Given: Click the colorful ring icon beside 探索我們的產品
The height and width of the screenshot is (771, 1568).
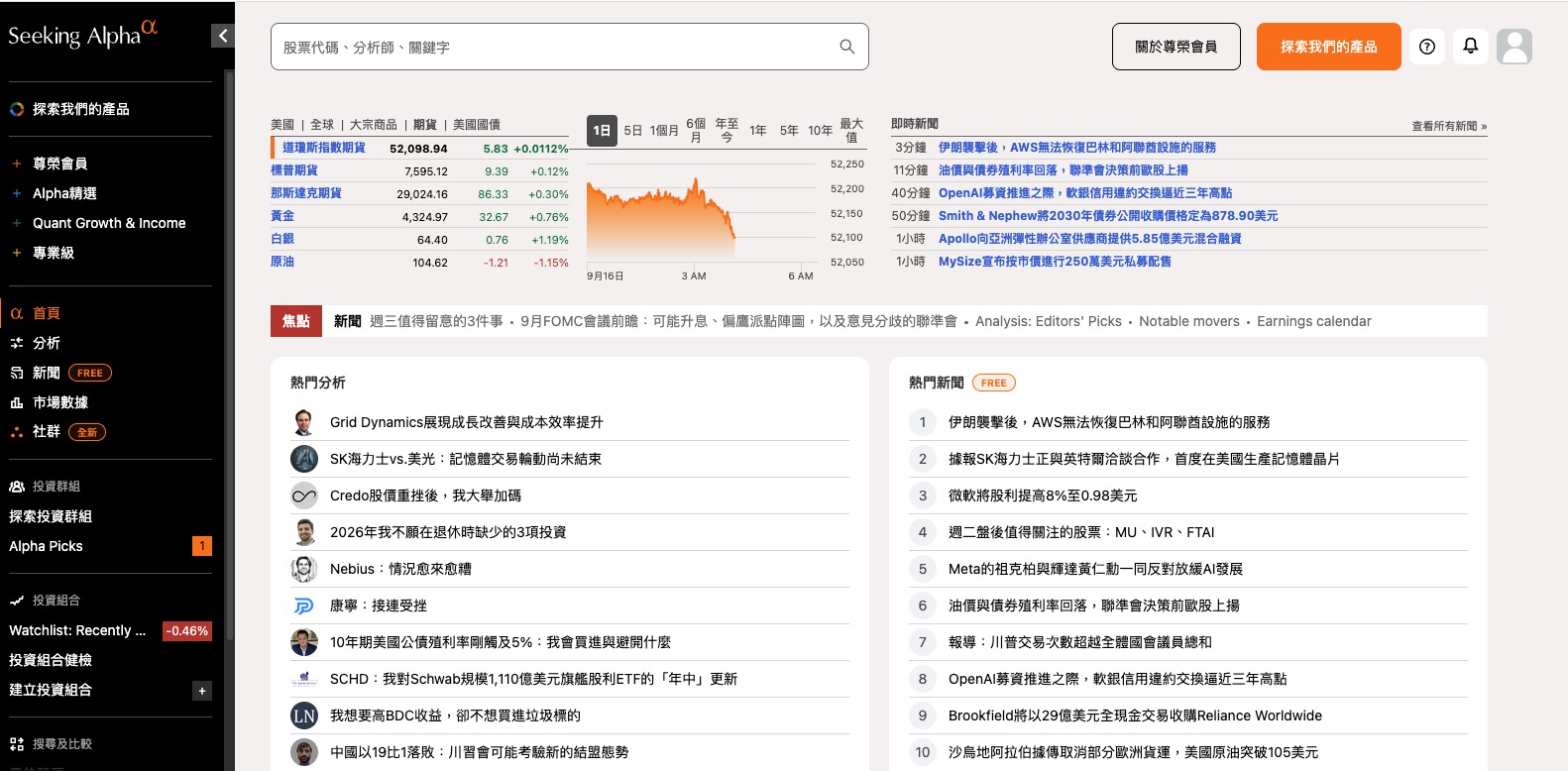Looking at the screenshot, I should 17,109.
